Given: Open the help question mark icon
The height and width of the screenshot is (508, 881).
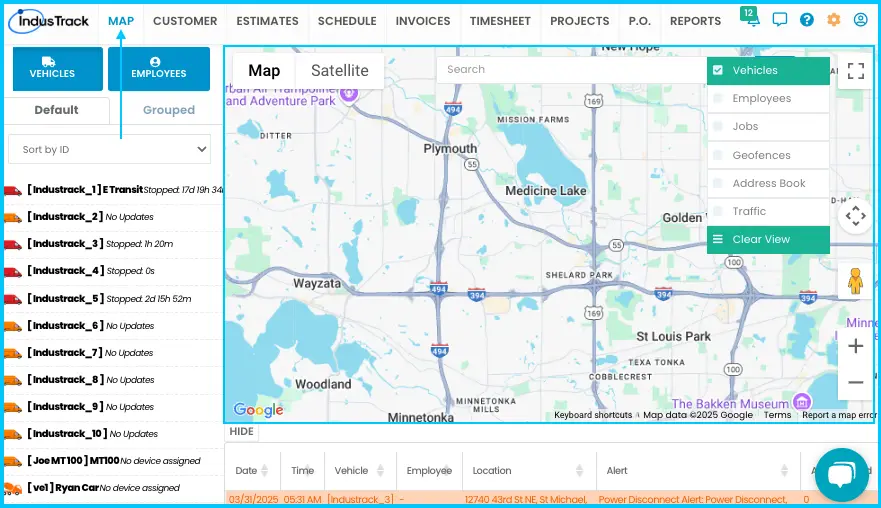Looking at the screenshot, I should [806, 20].
